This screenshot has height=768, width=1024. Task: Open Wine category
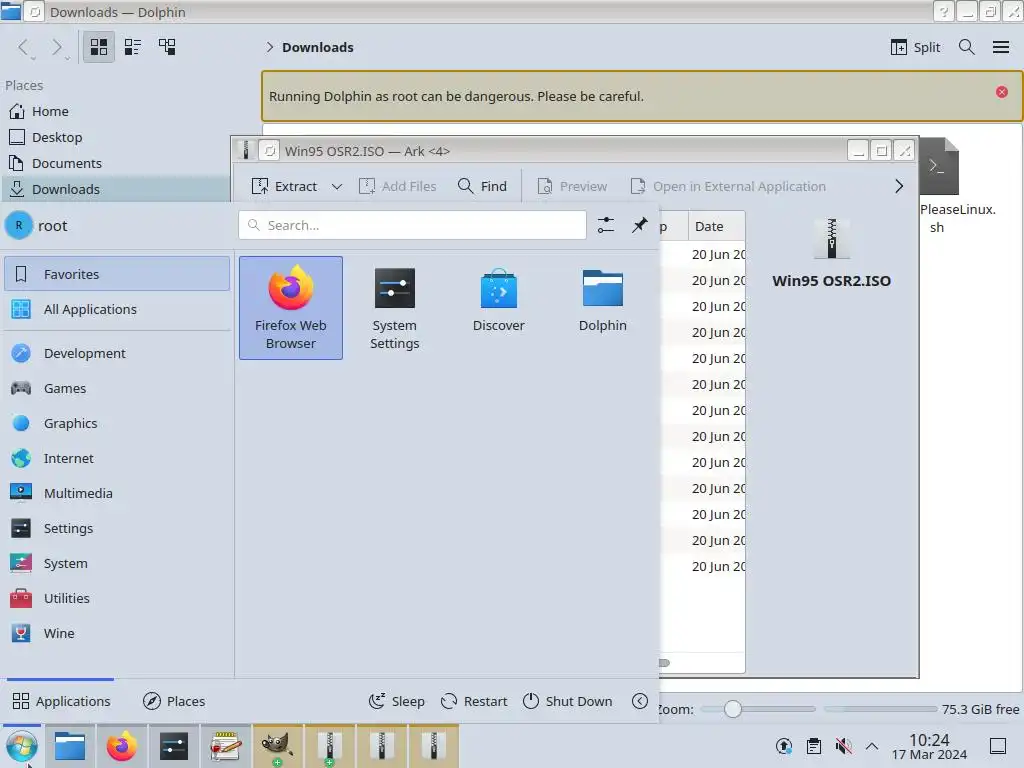point(117,633)
